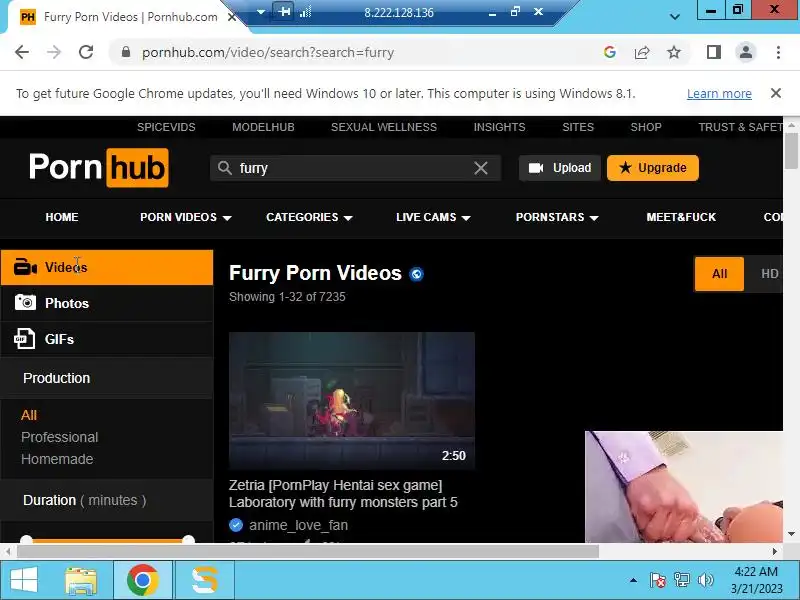Viewport: 800px width, 600px height.
Task: Open the network tray icon
Action: [x=681, y=580]
